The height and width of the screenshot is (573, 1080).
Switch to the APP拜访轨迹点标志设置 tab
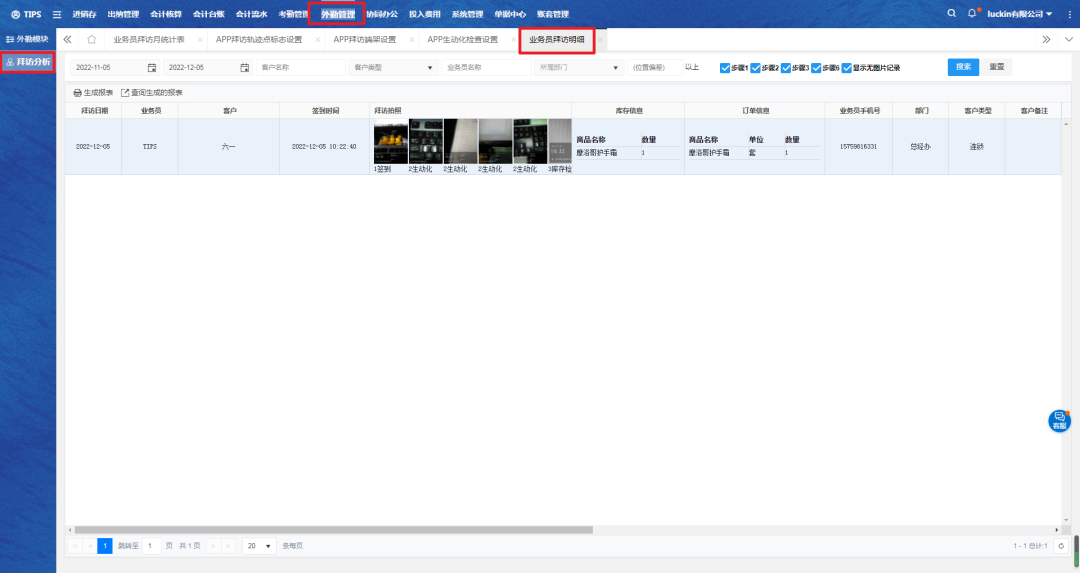coord(259,40)
